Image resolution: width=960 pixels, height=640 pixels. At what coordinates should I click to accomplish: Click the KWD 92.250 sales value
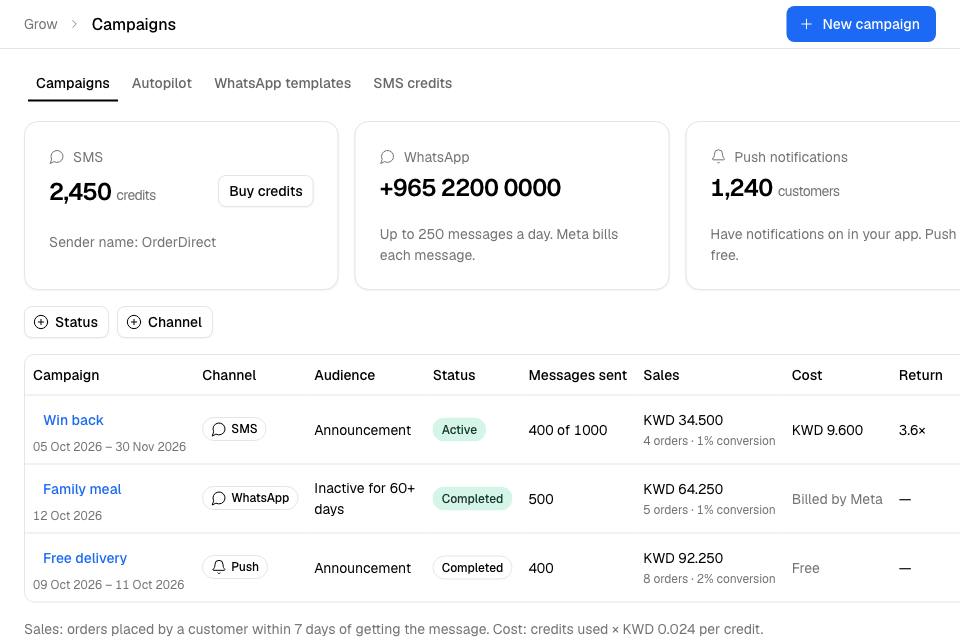click(x=683, y=559)
